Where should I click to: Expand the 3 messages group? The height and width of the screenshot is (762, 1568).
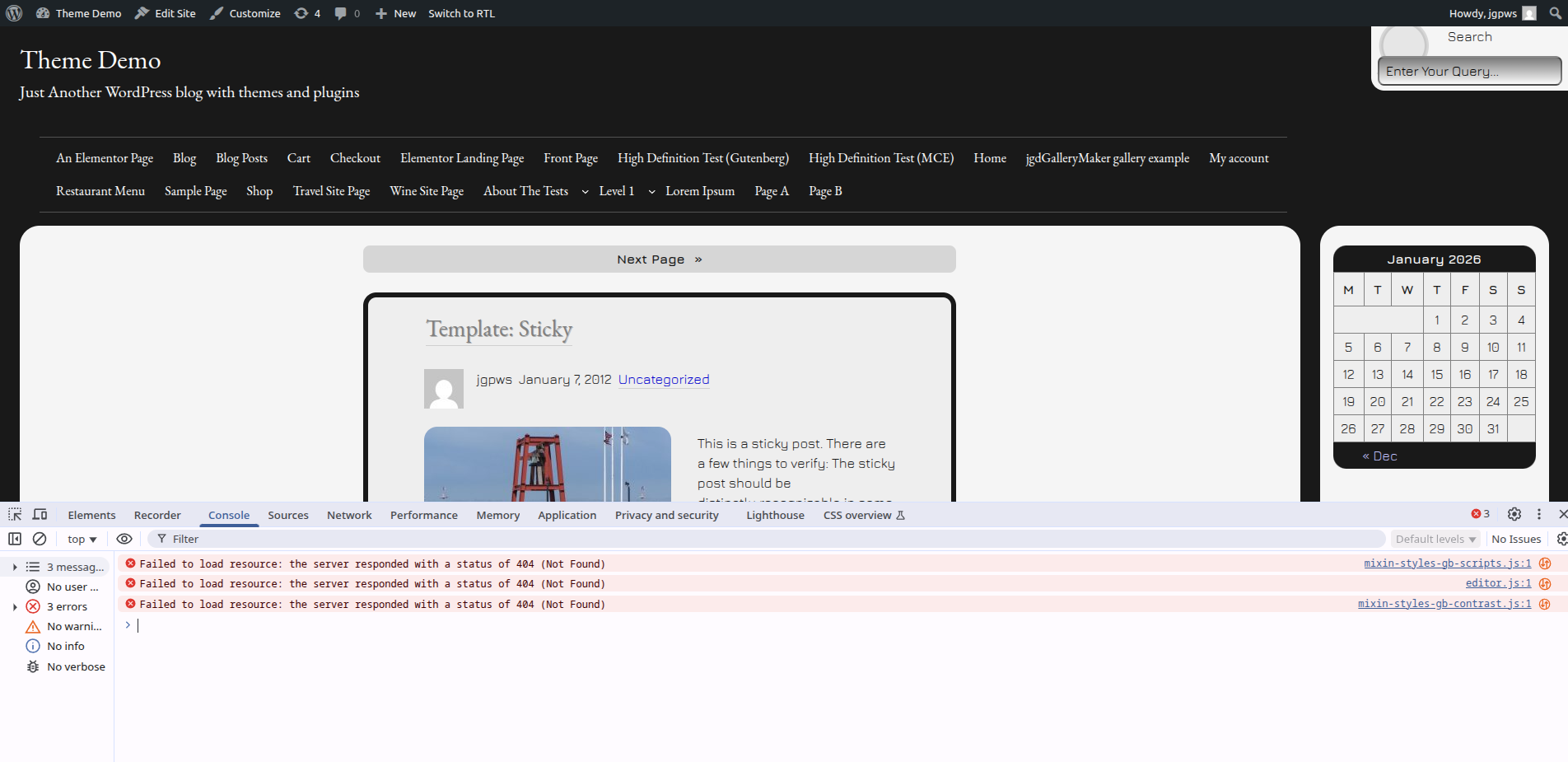15,567
